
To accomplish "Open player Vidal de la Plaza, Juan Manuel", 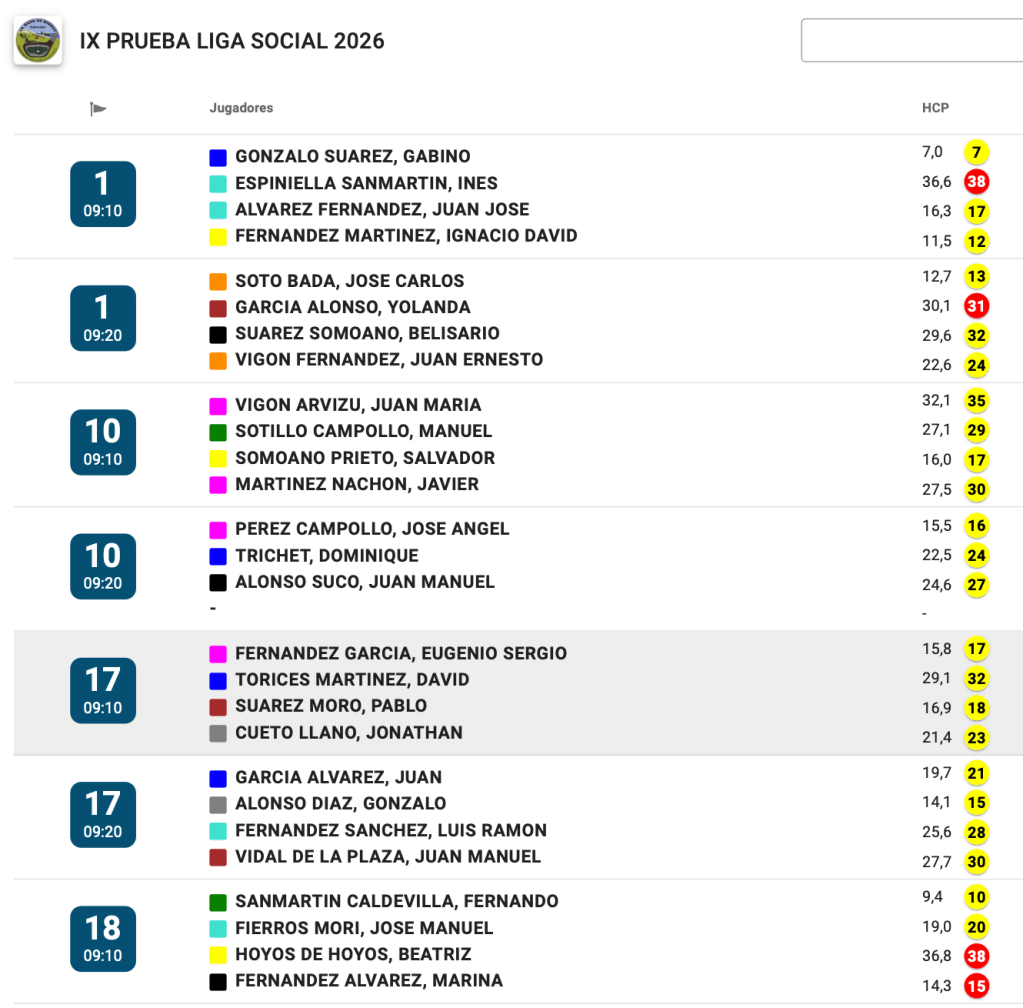I will click(387, 857).
